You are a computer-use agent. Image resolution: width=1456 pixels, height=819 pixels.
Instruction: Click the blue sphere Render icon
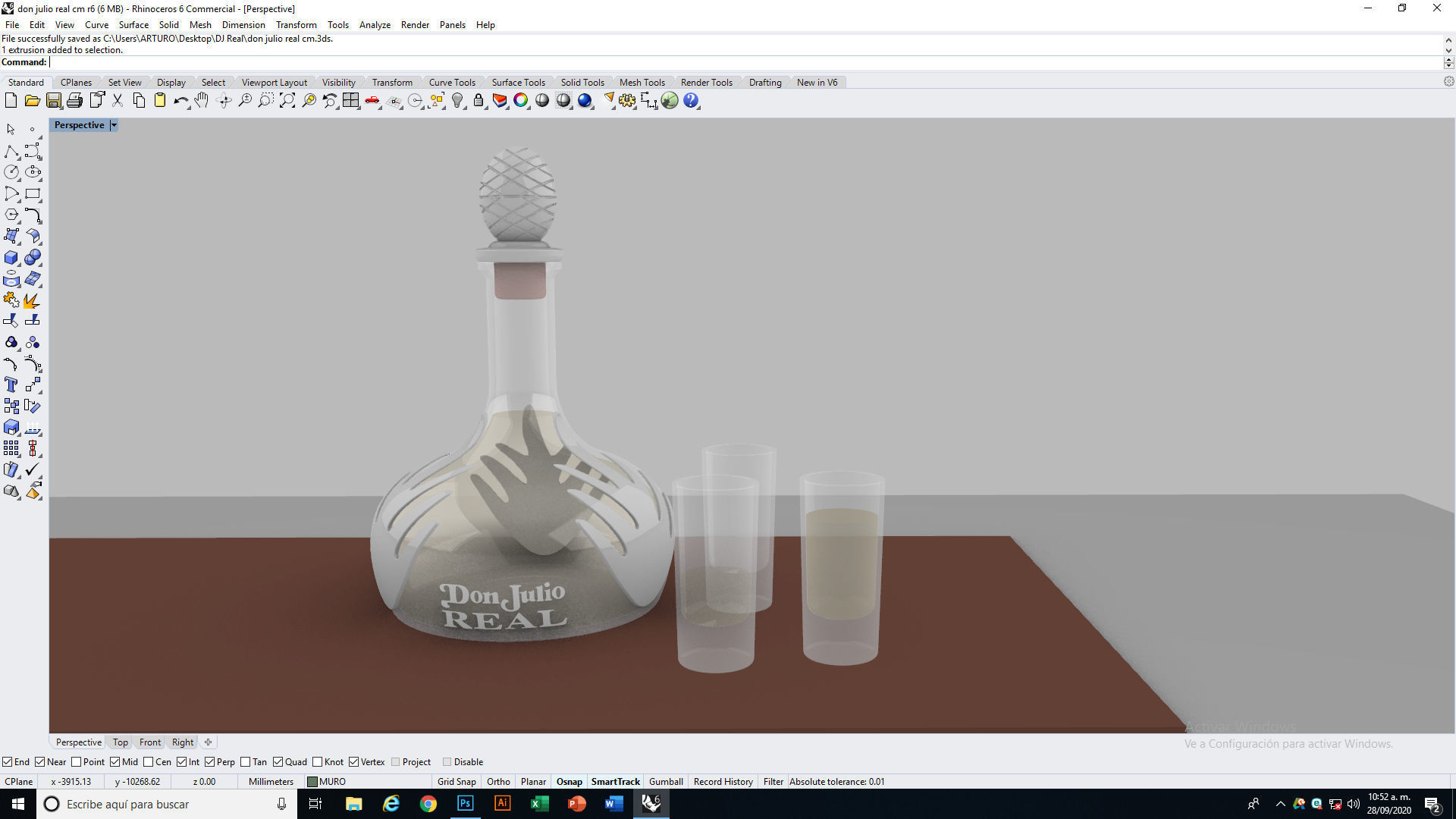click(x=585, y=100)
